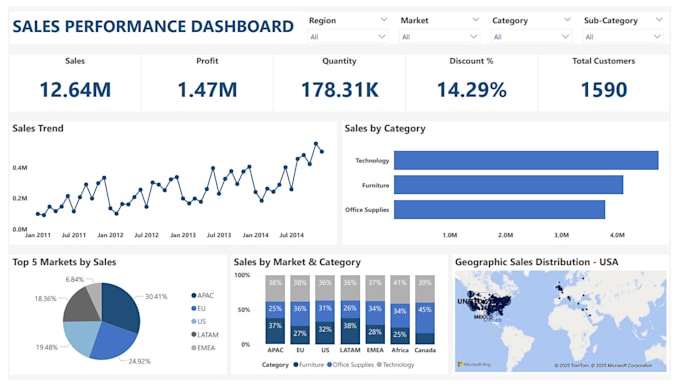Select Furniture legend item in Market & Category chart
680x386 pixels.
[x=309, y=365]
